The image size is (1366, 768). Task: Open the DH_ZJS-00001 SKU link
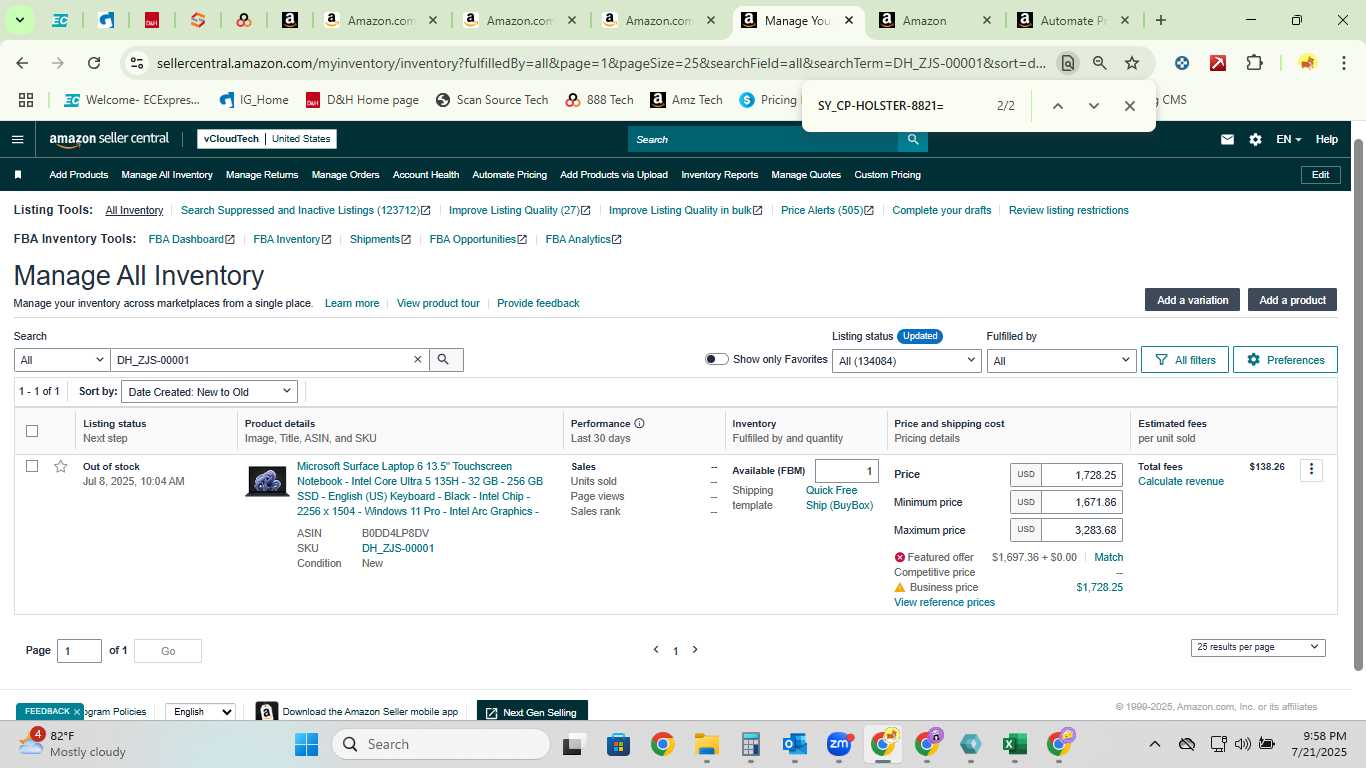coord(398,548)
